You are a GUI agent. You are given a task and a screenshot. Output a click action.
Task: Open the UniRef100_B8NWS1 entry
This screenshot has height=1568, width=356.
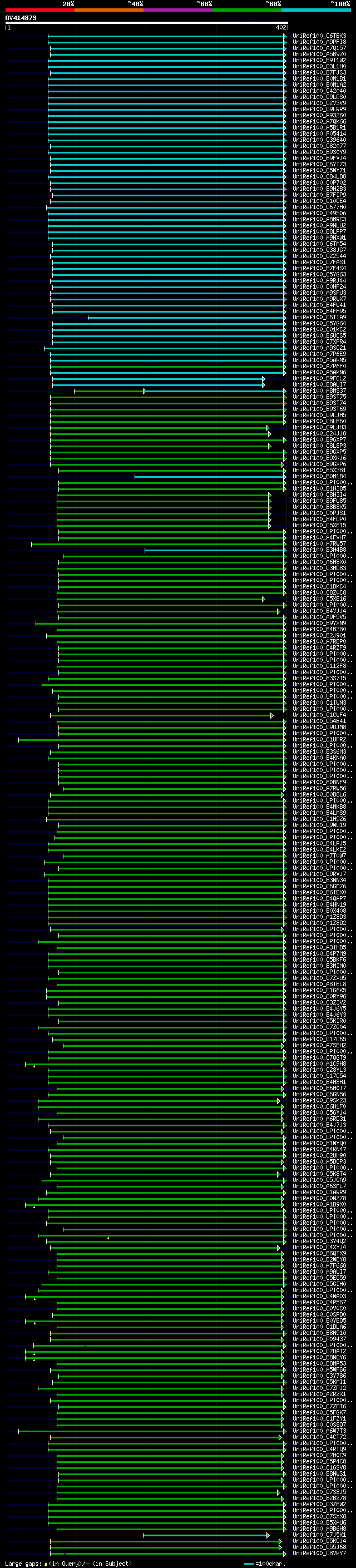(319, 1473)
